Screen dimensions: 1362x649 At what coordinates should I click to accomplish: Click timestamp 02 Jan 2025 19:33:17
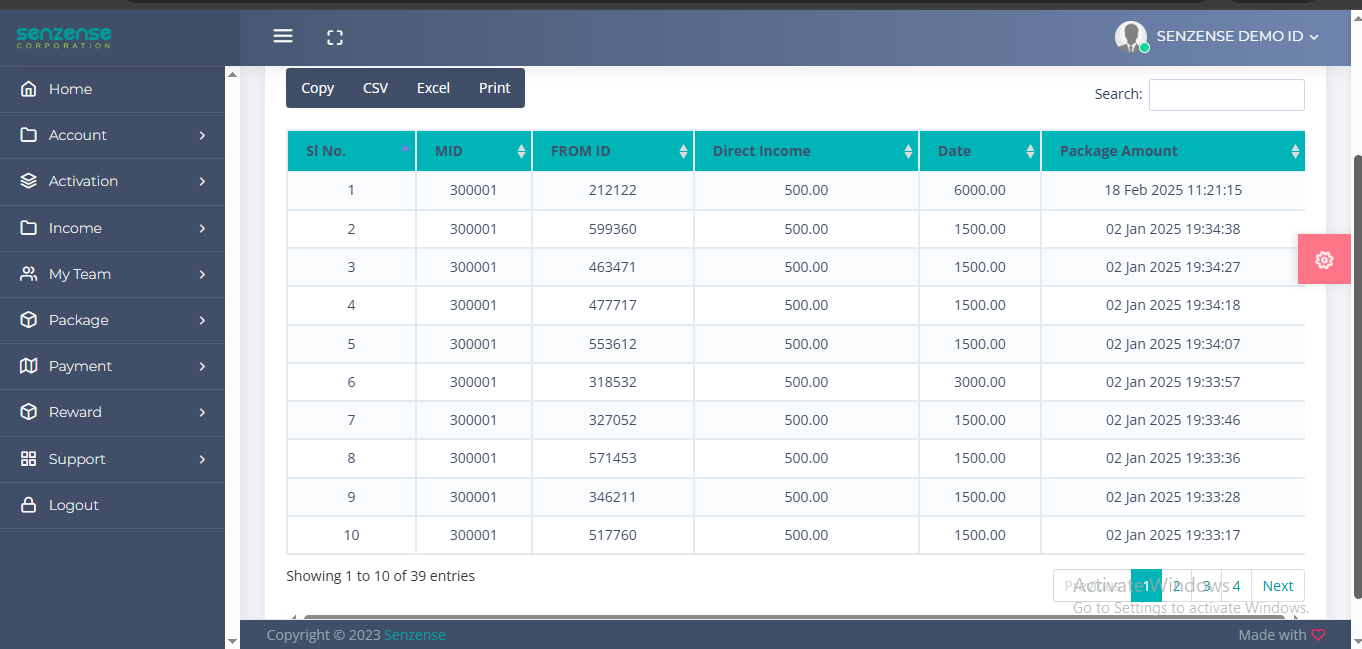[1173, 535]
